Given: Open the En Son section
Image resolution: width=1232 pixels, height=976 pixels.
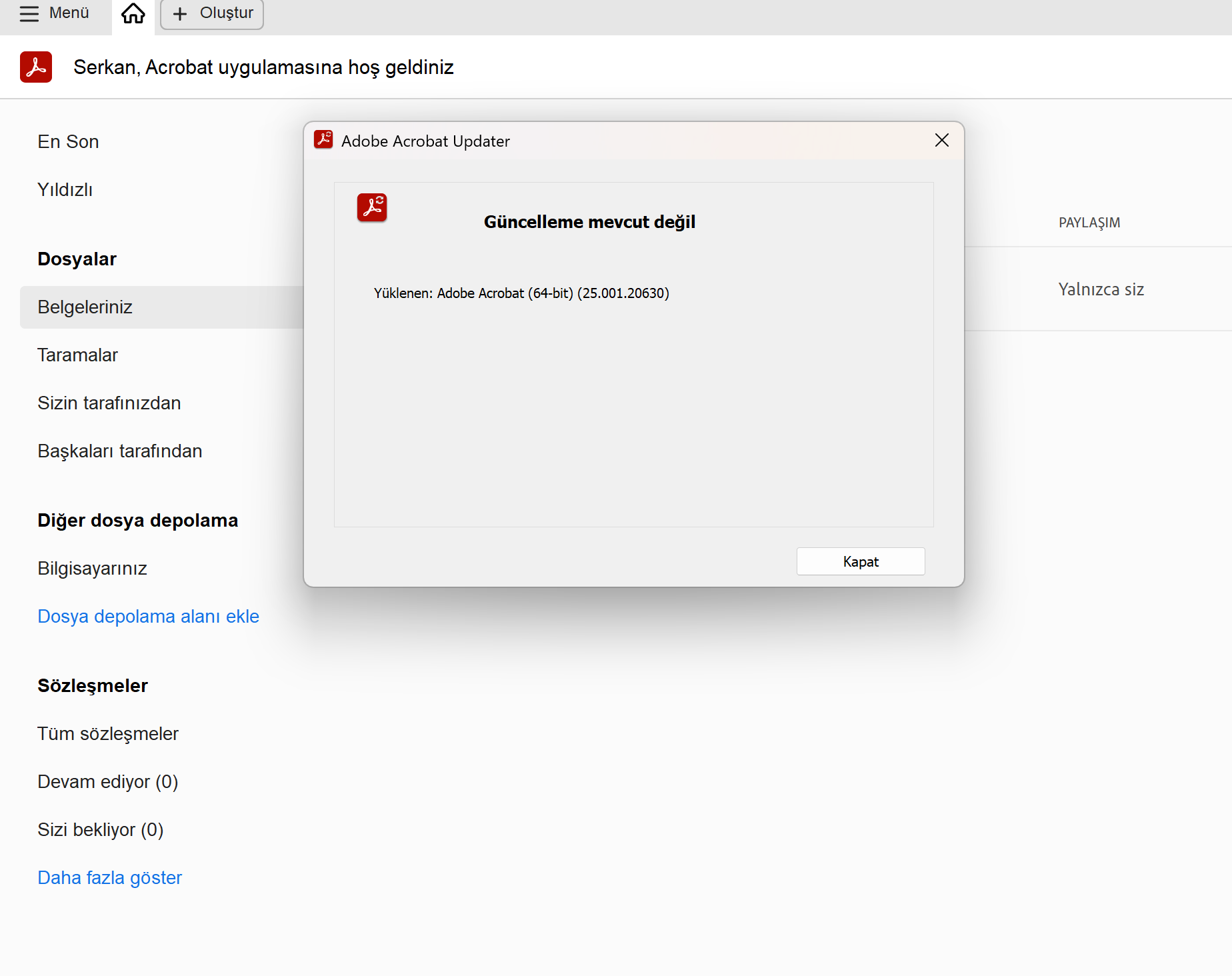Looking at the screenshot, I should click(x=68, y=141).
